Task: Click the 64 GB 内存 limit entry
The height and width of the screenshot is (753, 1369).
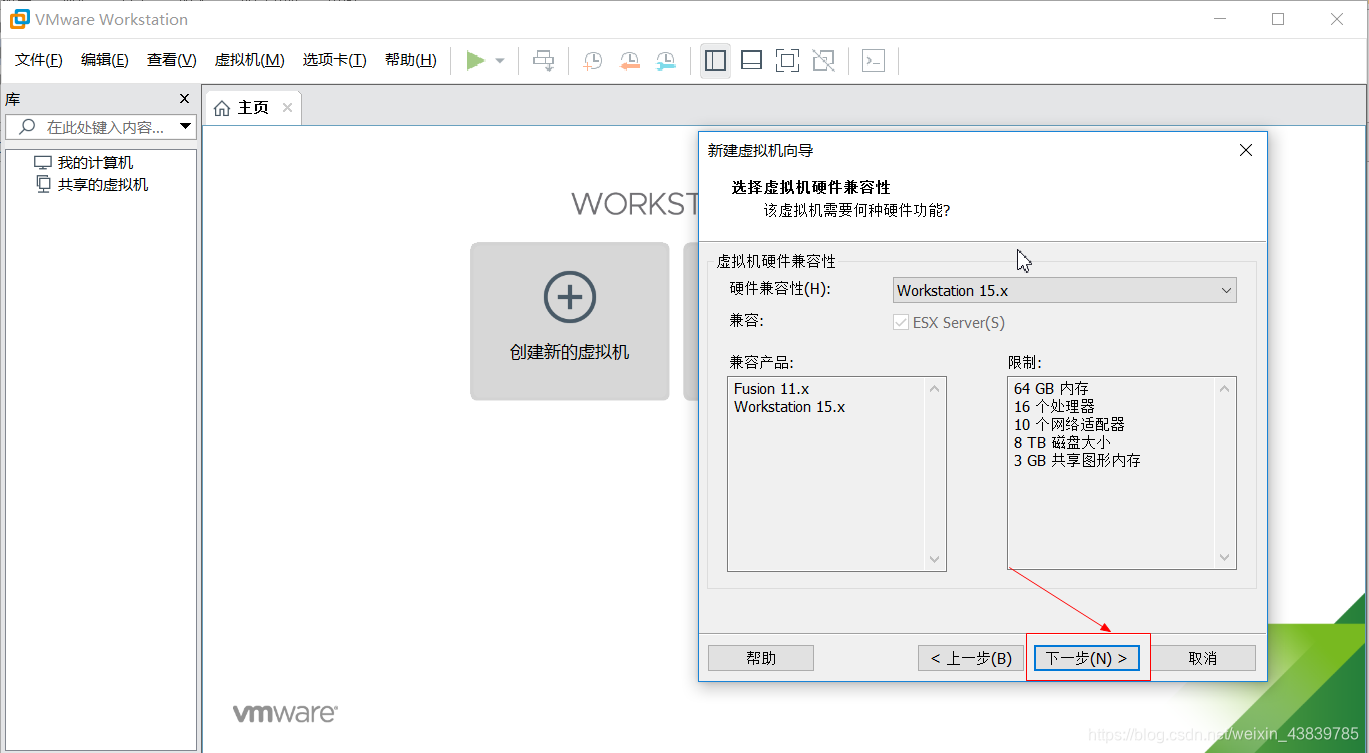Action: point(1051,389)
